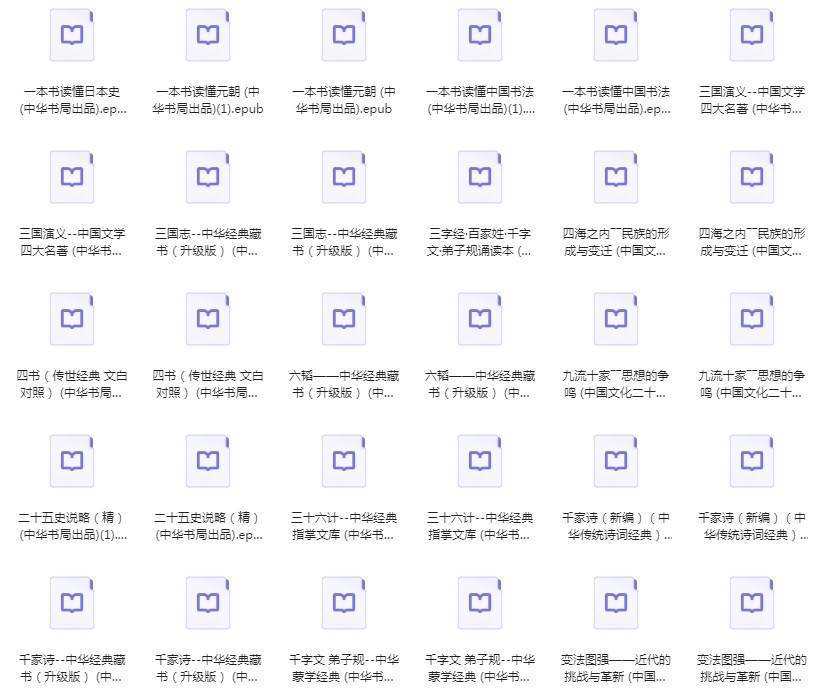The height and width of the screenshot is (695, 829).
Task: Click the name '二十五史说略（精）(中华书局出品)(1)....'
Action: tap(72, 526)
